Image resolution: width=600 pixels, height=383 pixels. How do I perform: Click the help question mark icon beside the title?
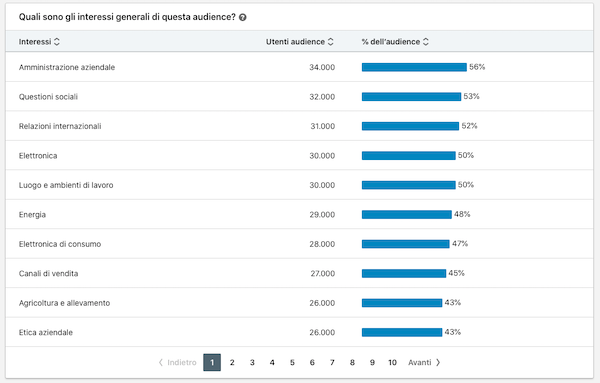[243, 17]
